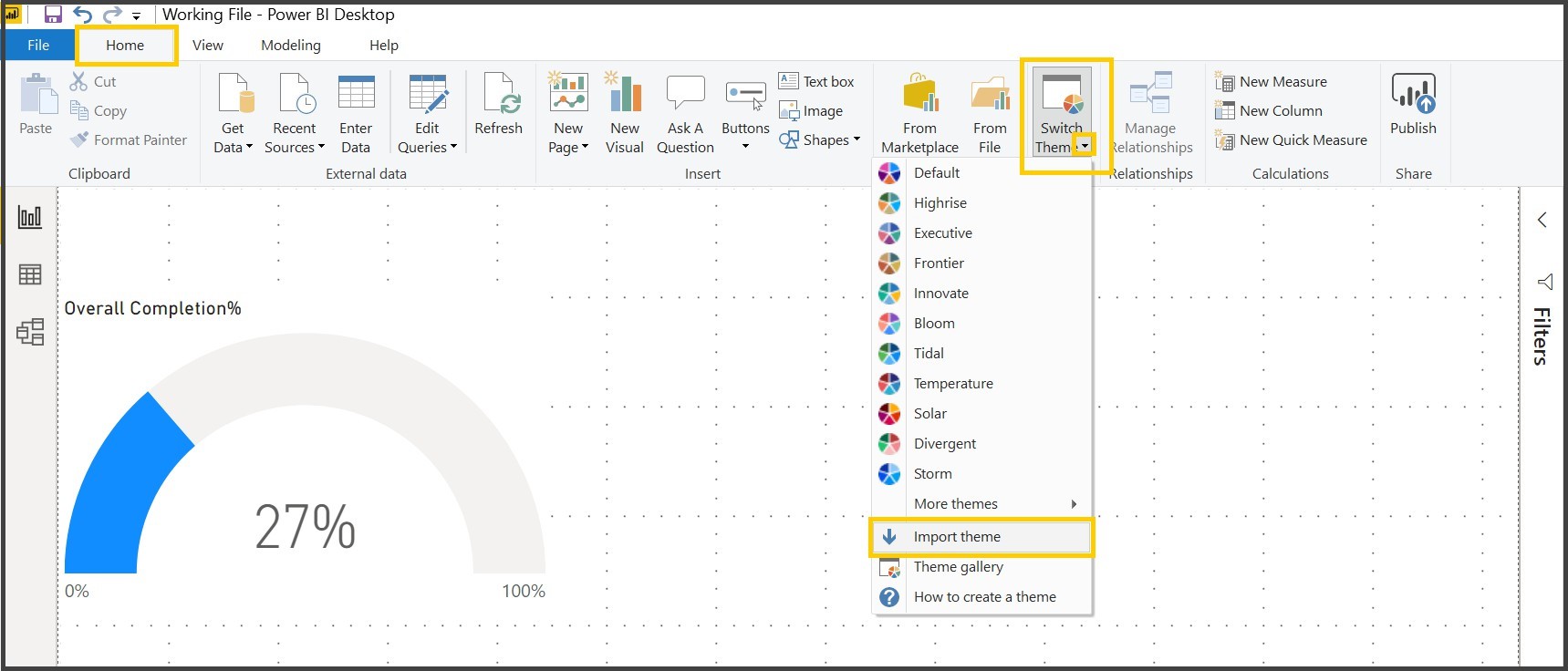Click the Save icon in title bar
Viewport: 1568px width, 671px height.
tap(53, 15)
